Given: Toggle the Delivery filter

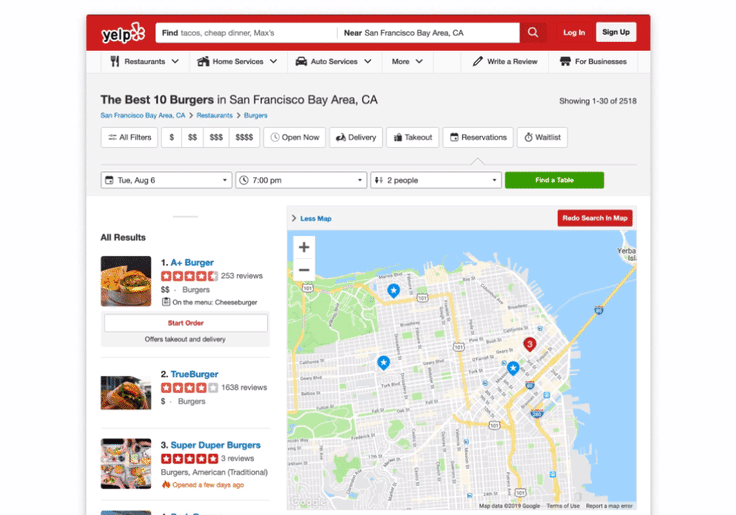Looking at the screenshot, I should pyautogui.click(x=356, y=138).
